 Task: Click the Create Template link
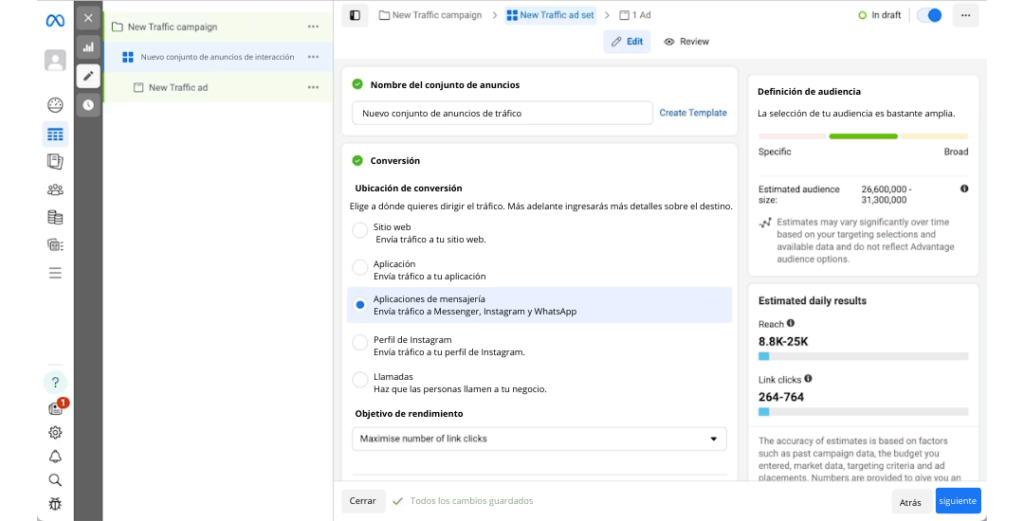click(x=693, y=113)
